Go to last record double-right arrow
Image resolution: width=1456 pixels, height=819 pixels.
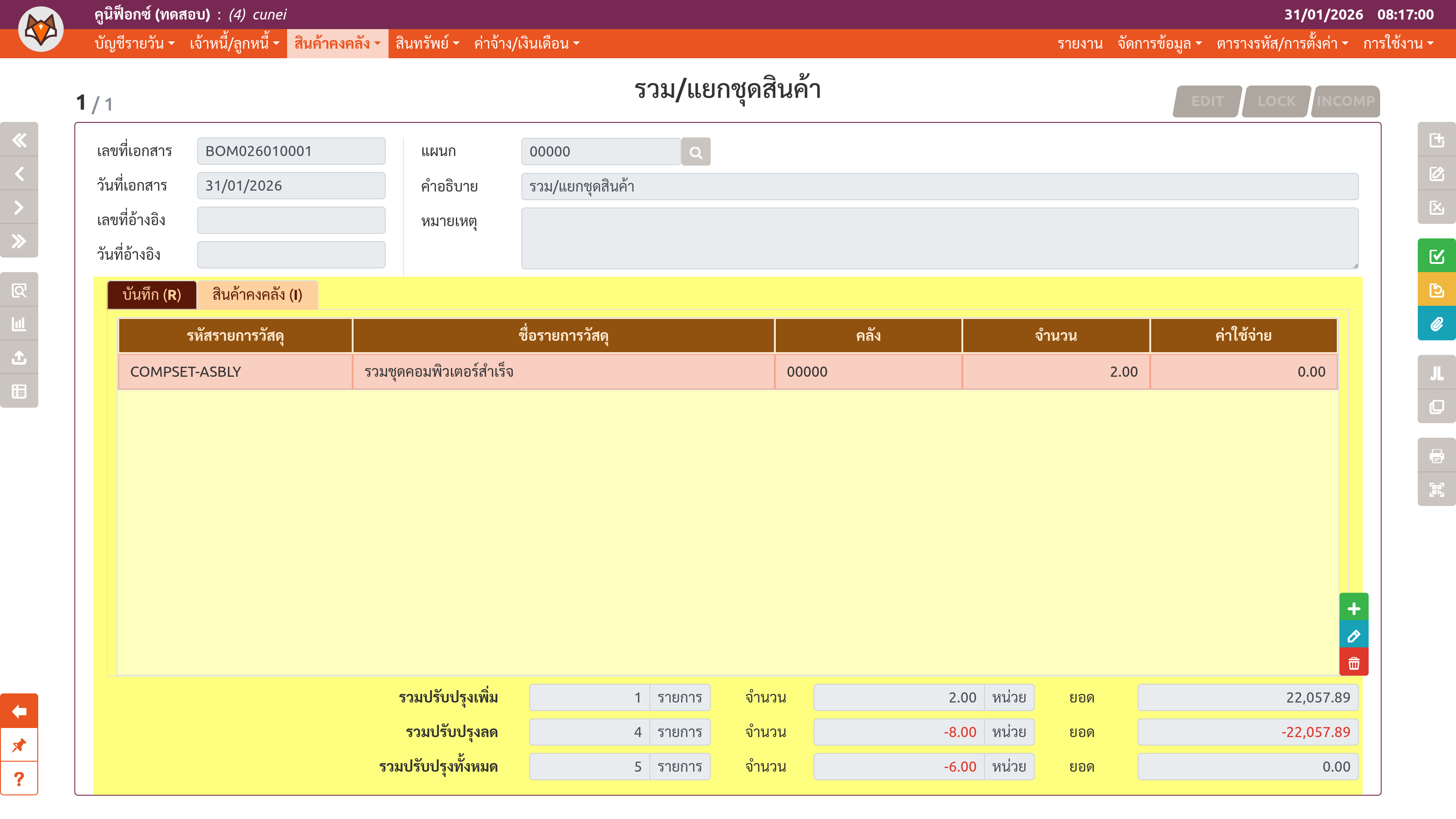19,241
